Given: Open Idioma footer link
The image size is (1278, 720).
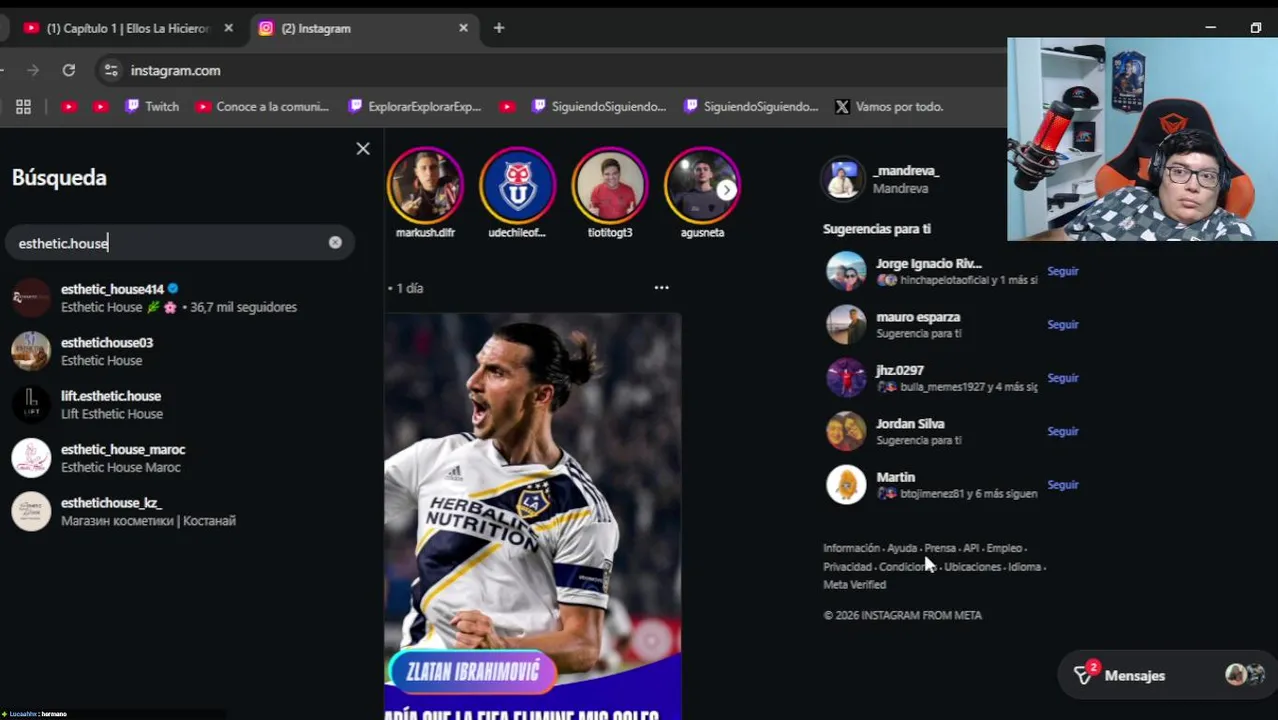Looking at the screenshot, I should click(x=1024, y=567).
